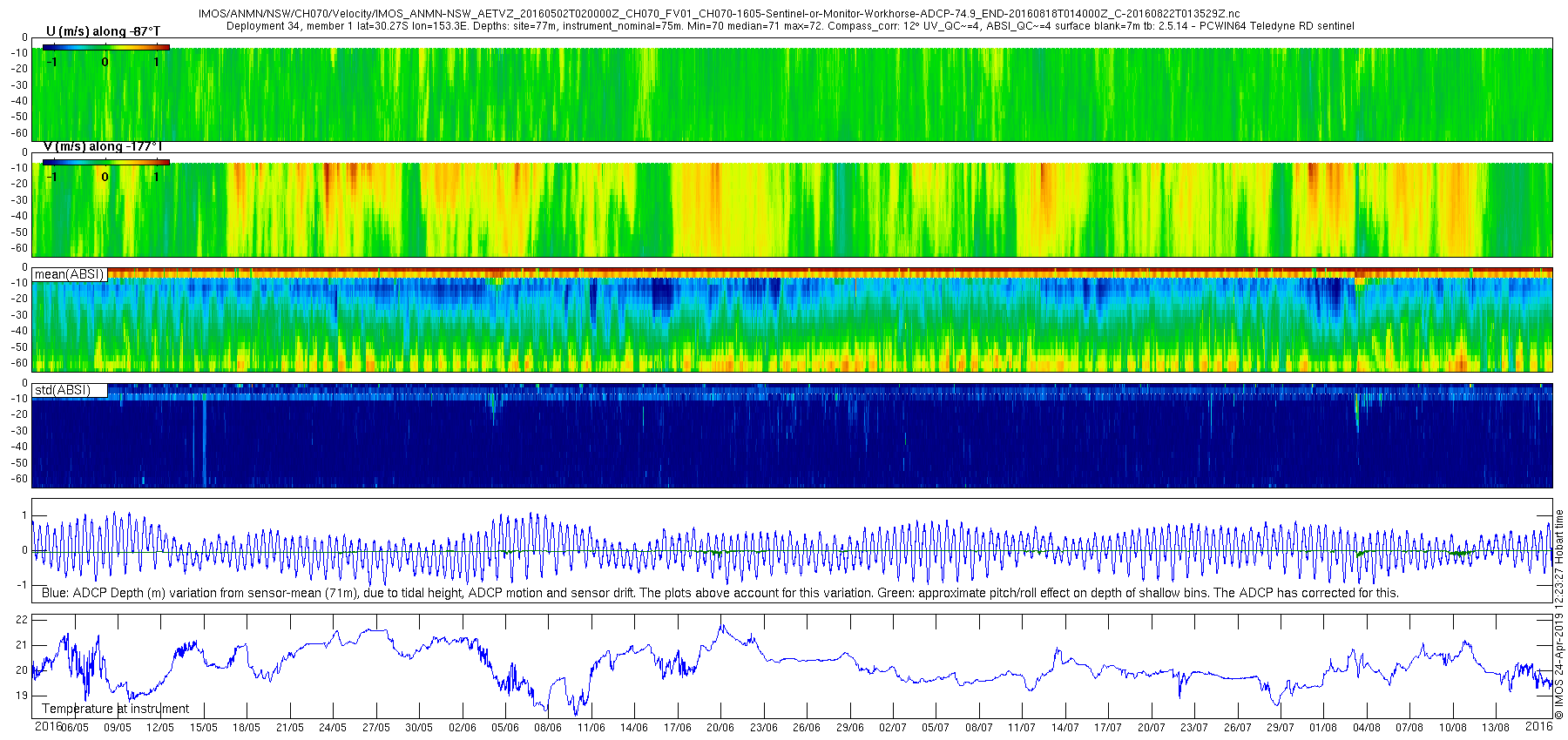Click the V (m/s) velocity color bar
The width and height of the screenshot is (1568, 740).
(106, 162)
